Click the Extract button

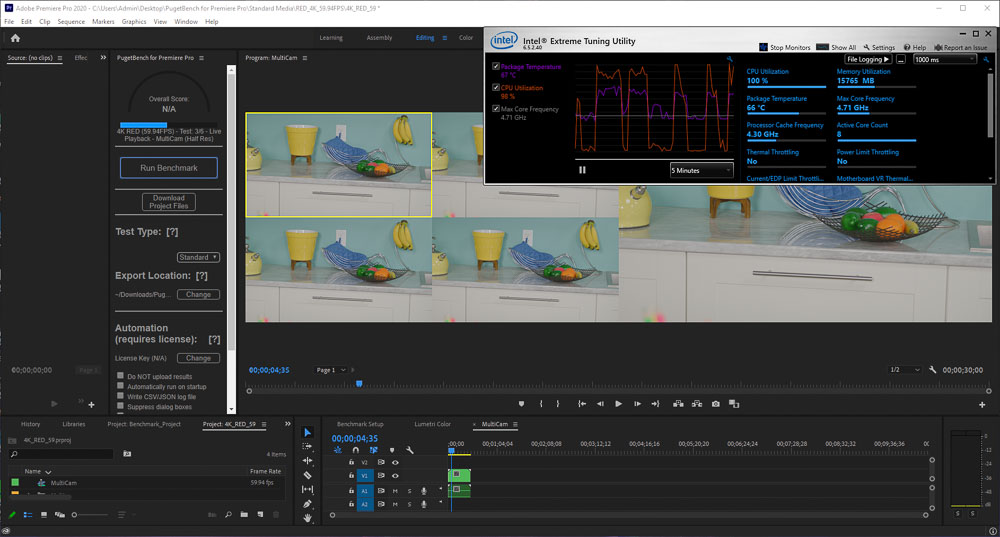pos(696,404)
